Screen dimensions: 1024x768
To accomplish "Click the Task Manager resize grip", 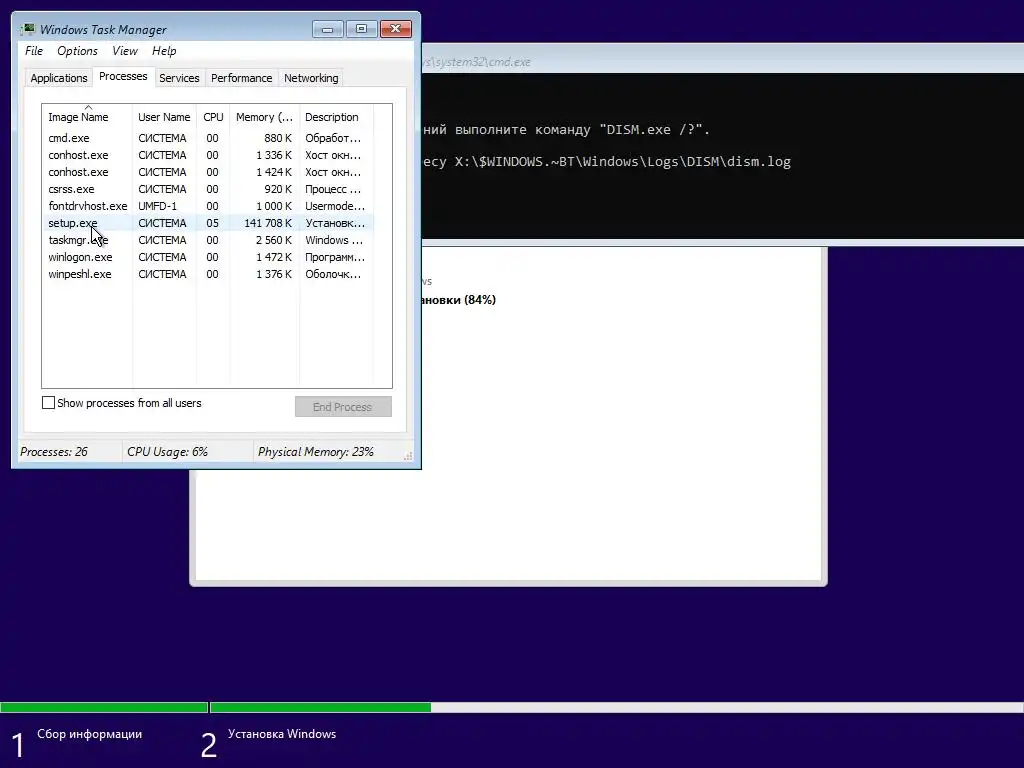I will click(408, 456).
